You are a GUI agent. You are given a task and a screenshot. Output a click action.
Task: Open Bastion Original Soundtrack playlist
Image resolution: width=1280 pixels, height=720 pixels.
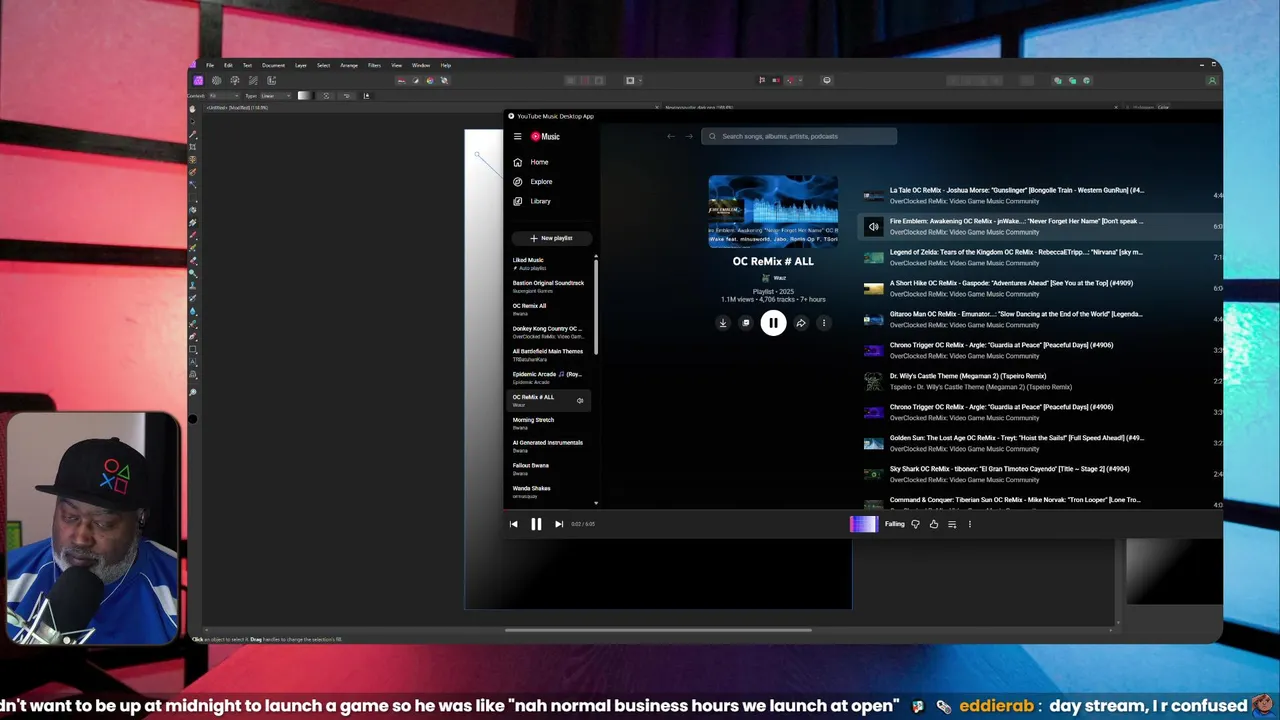(x=550, y=287)
